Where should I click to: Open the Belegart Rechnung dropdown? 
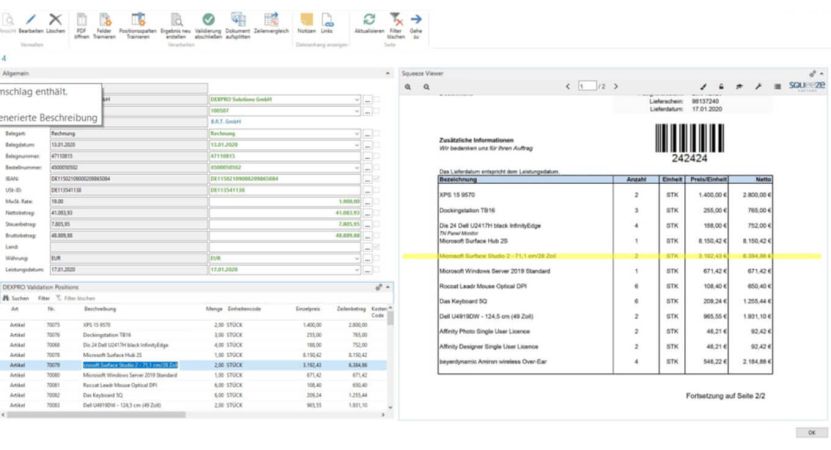point(356,133)
